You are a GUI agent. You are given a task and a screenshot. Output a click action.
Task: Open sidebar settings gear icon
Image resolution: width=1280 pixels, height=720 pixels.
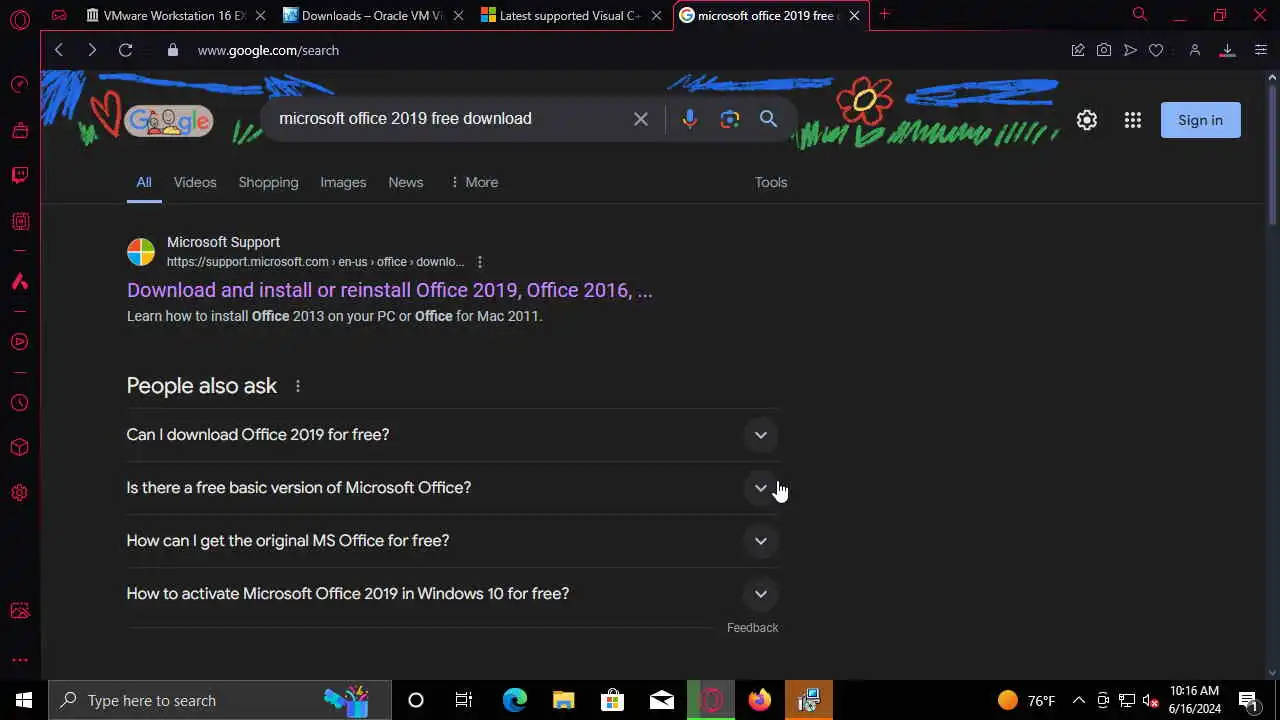20,493
